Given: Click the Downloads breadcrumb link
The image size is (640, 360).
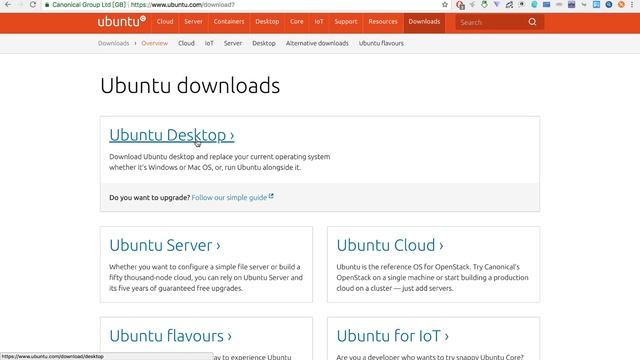Looking at the screenshot, I should point(113,43).
